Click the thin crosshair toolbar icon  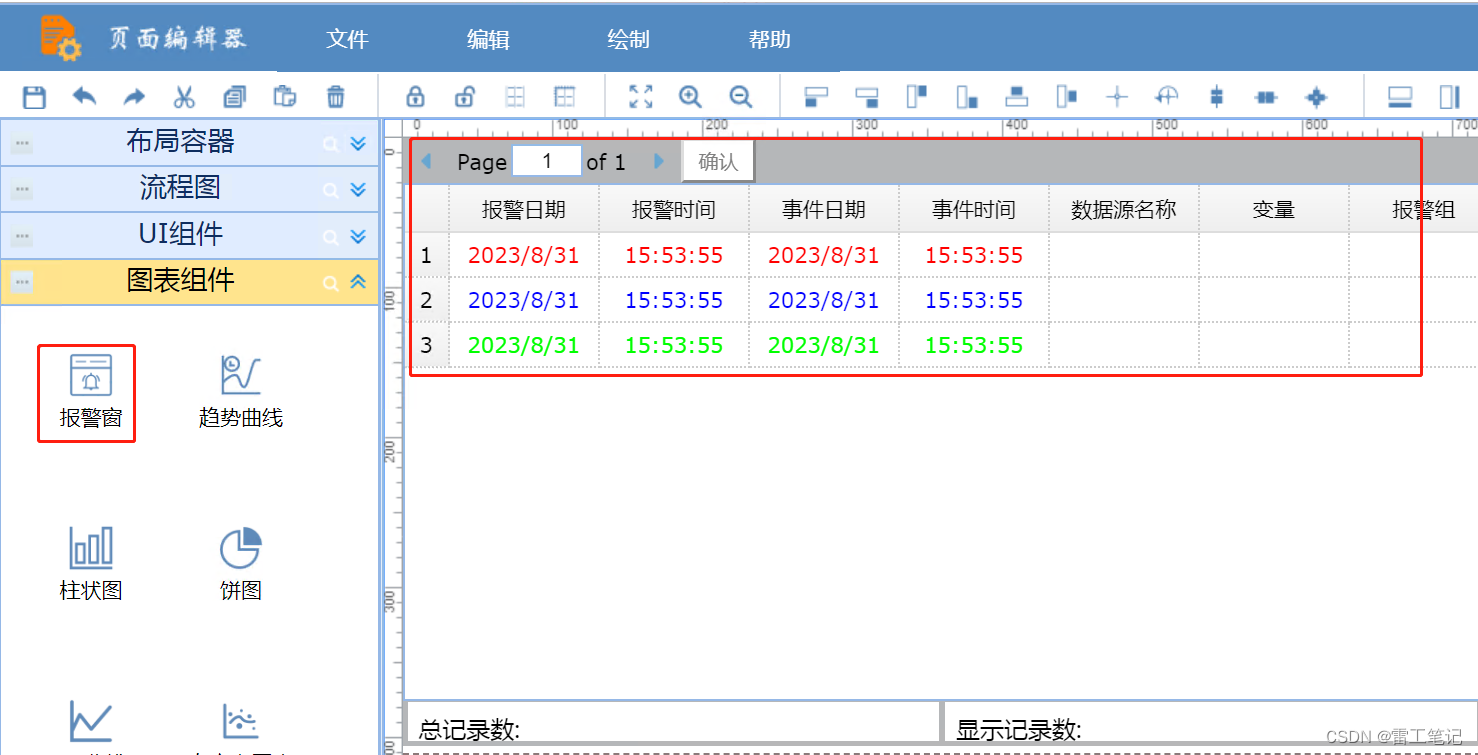(x=1117, y=97)
